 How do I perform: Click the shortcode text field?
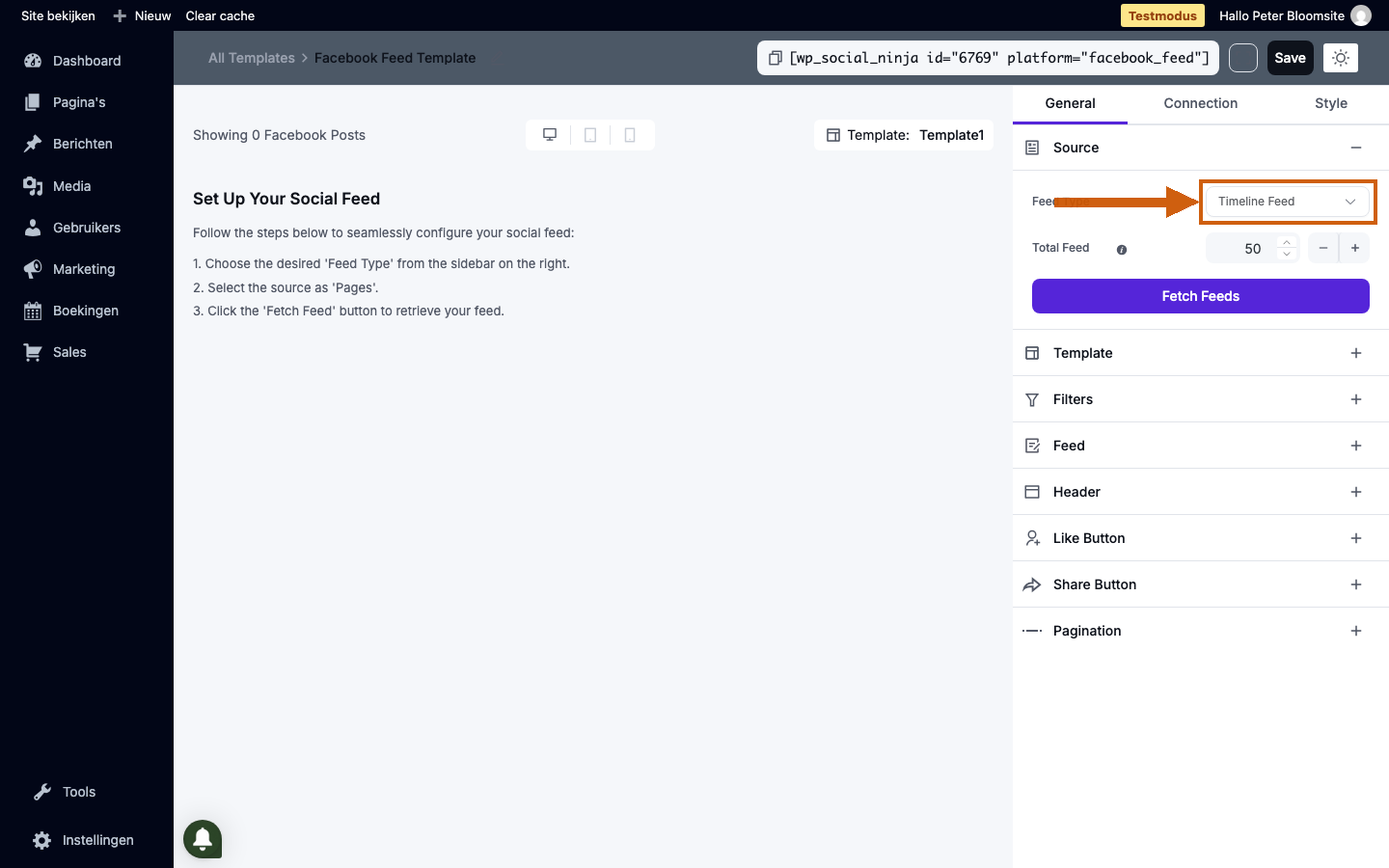999,58
